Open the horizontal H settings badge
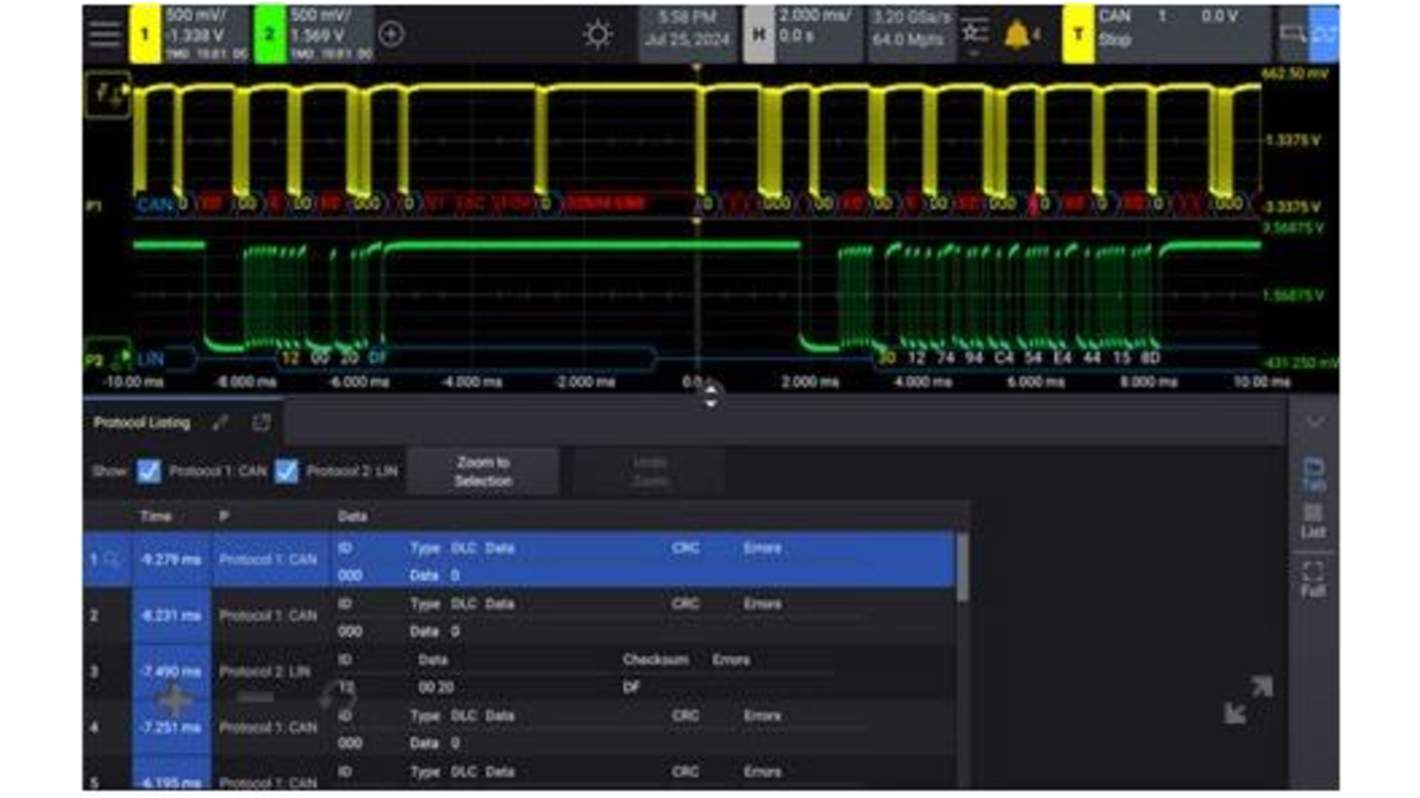 [759, 34]
